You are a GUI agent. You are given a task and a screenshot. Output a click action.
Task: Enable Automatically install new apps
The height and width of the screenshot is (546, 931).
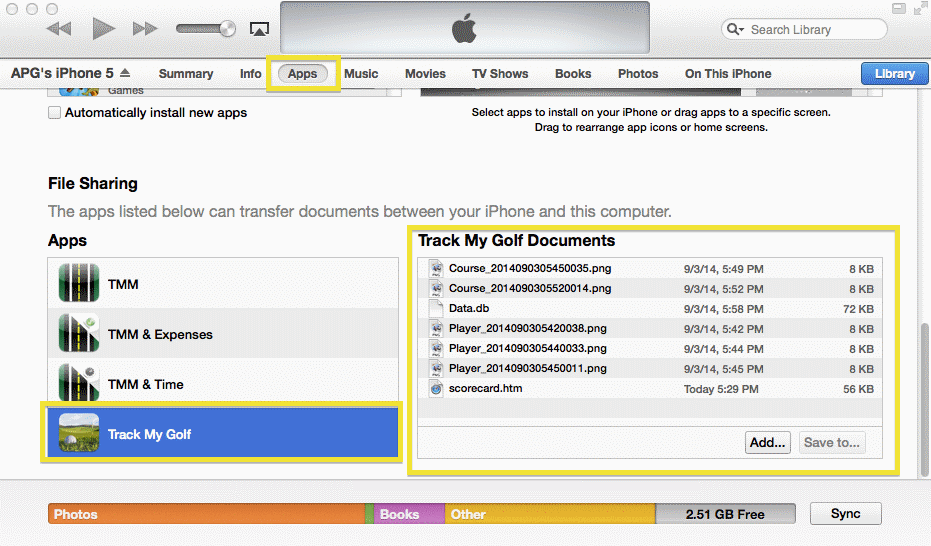tap(54, 113)
